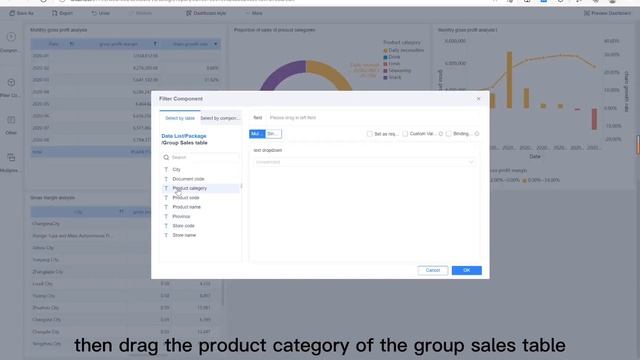Click the field list vertical scrollbar handle
The image size is (640, 360).
coord(241,186)
